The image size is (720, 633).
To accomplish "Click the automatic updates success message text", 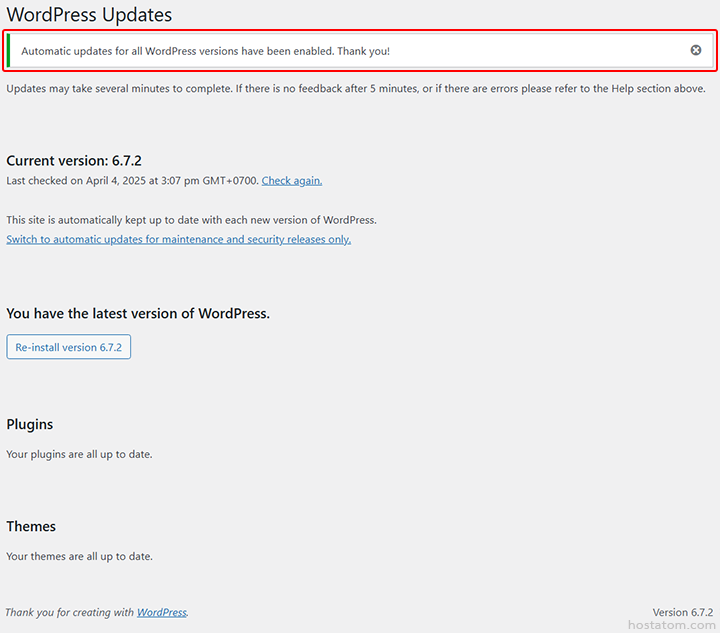I will coord(205,51).
